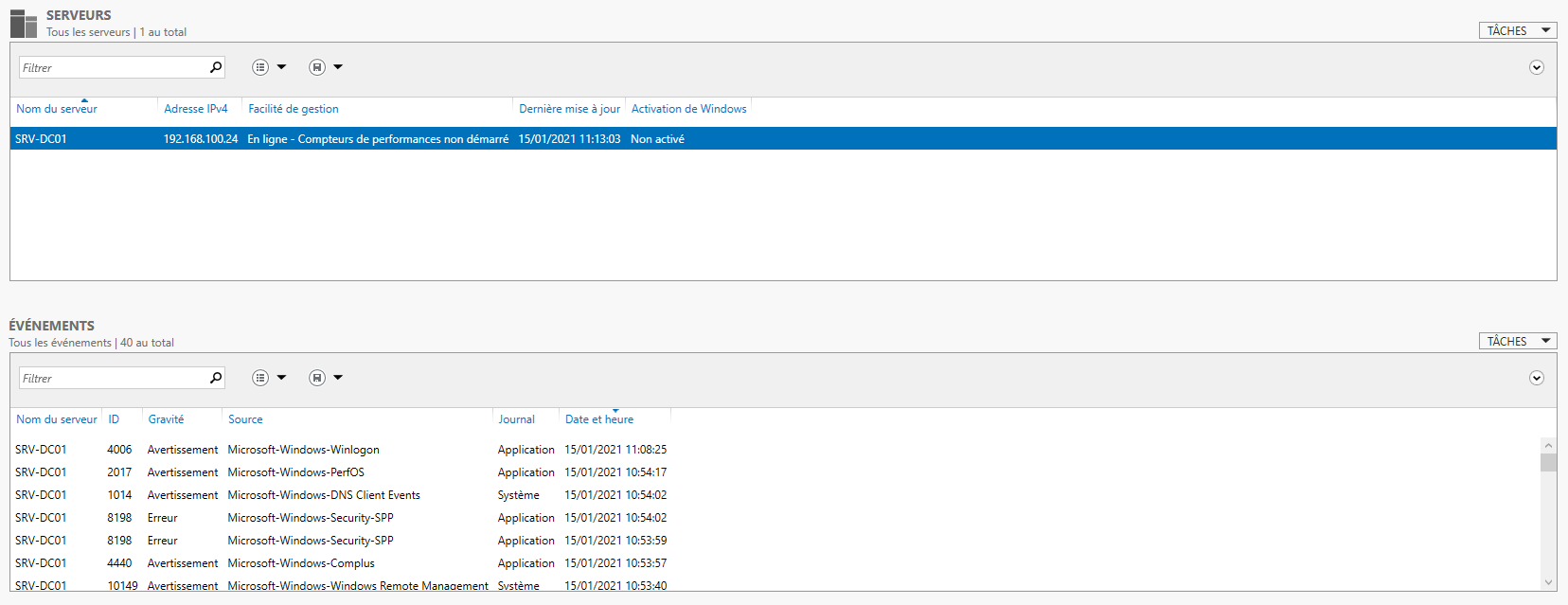Open the list options icon in Événements
The image size is (1568, 605).
click(x=260, y=378)
